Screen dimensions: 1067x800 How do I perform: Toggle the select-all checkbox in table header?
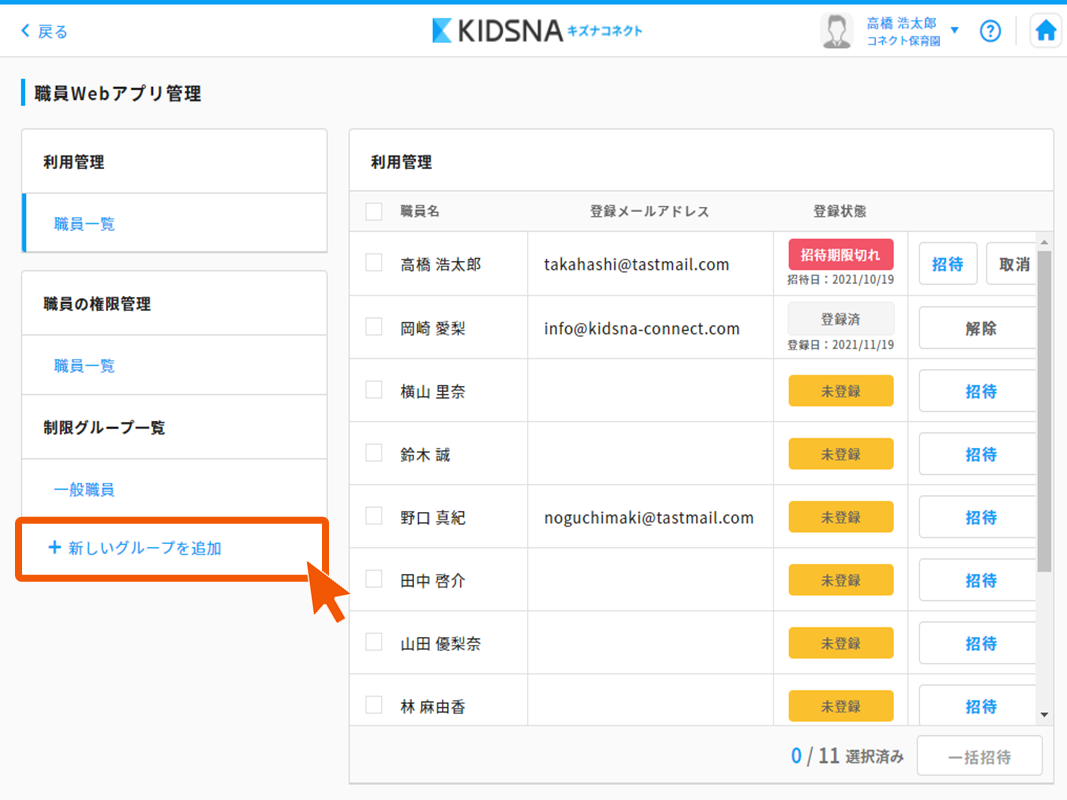click(x=374, y=211)
